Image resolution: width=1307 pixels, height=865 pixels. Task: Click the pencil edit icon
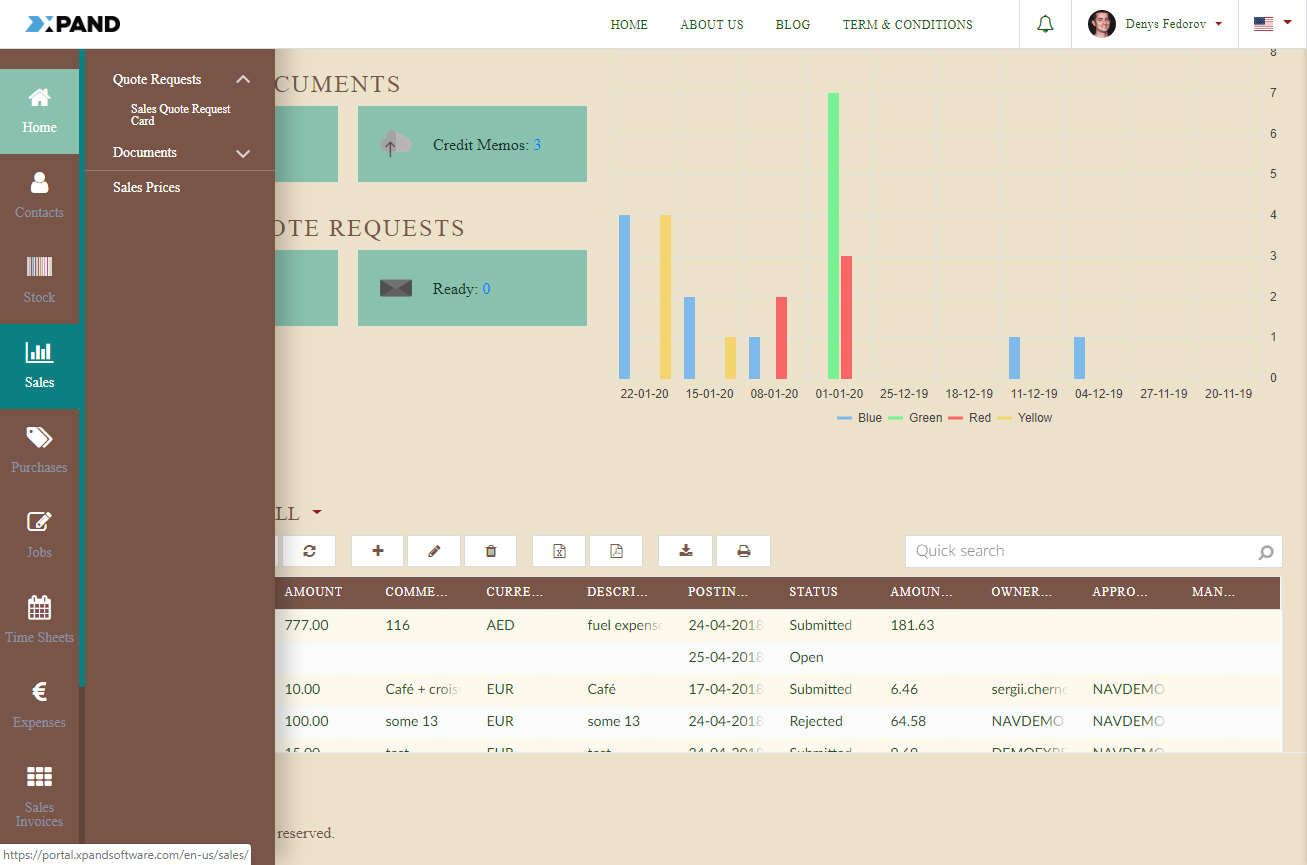[434, 551]
